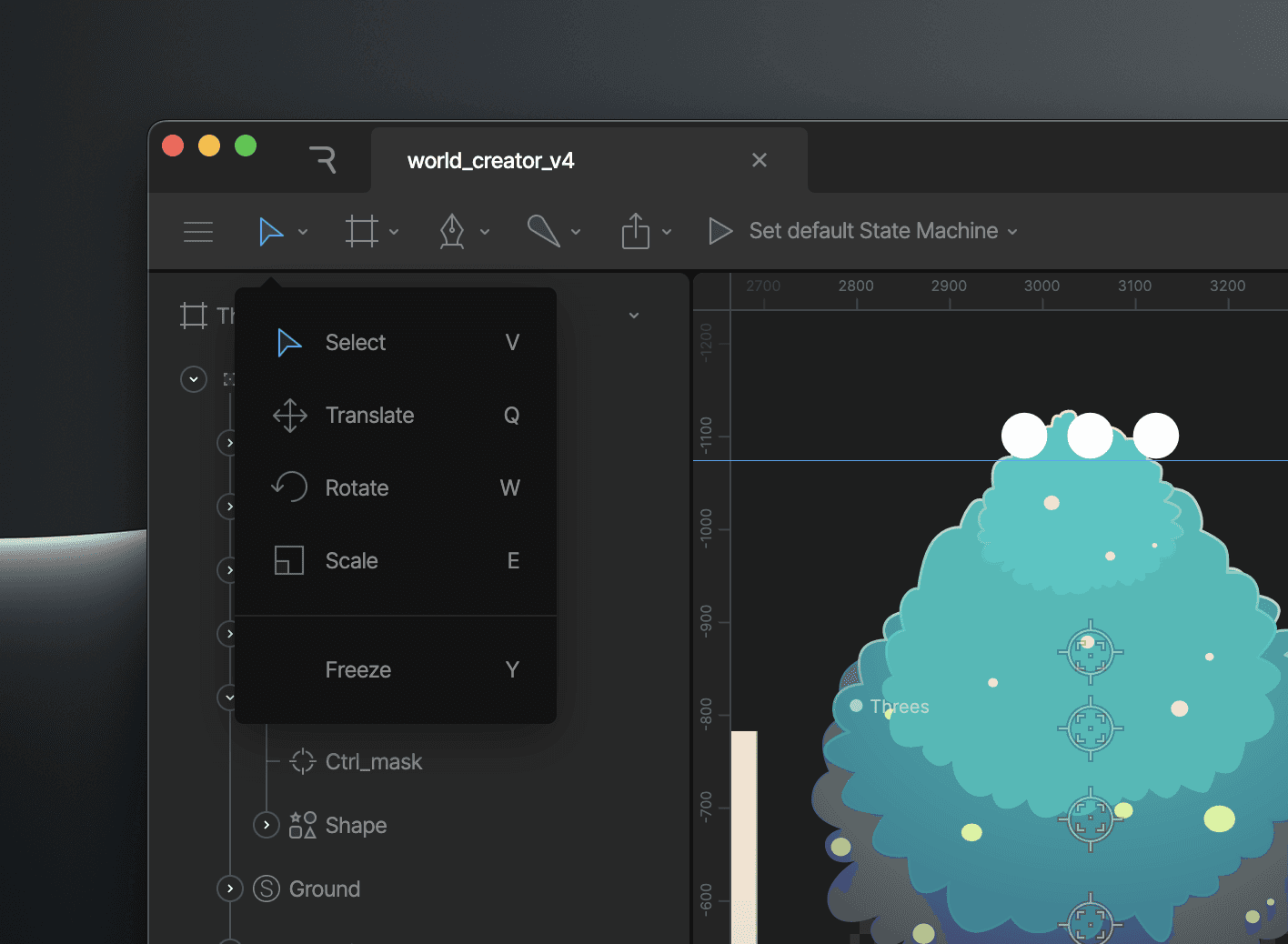The image size is (1288, 944).
Task: Close the world_creator_v4 tab
Action: tap(760, 160)
